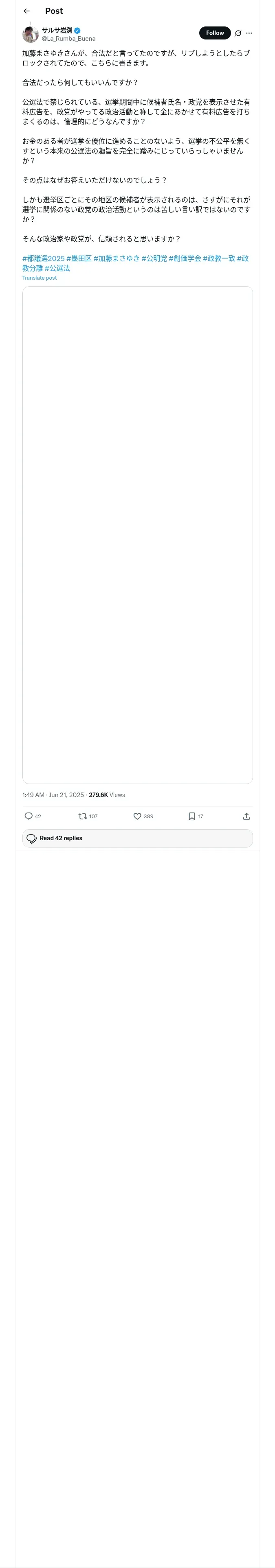
Task: Open the Grok icon beside Follow
Action: pyautogui.click(x=238, y=33)
